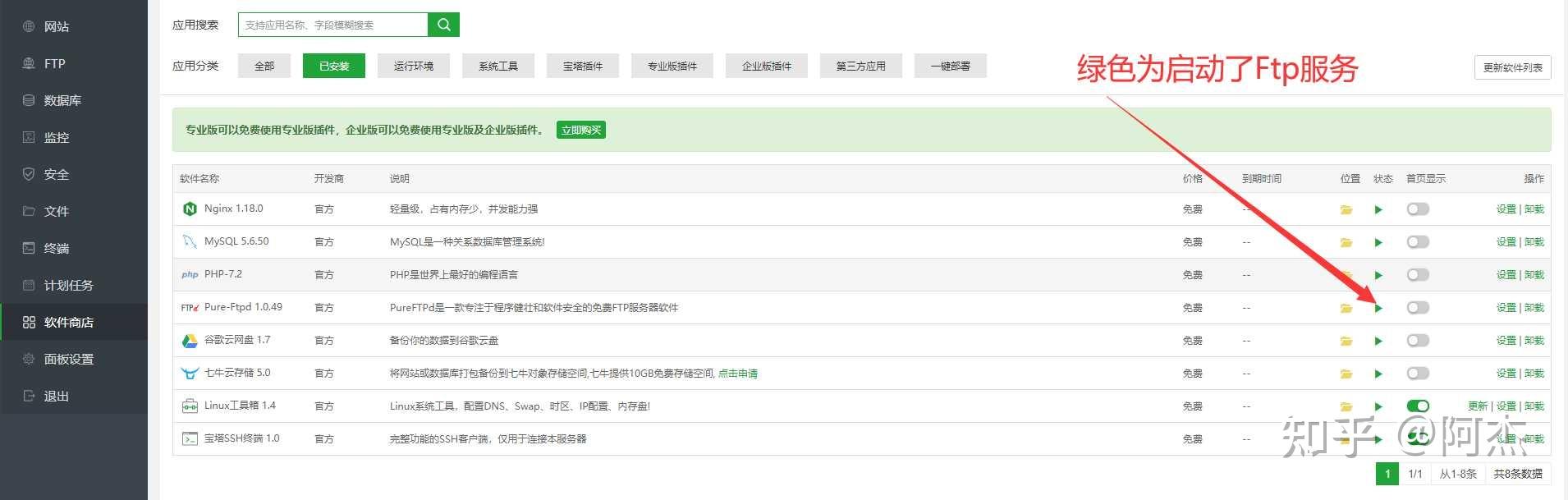The image size is (1568, 500).
Task: Click the terminal sidebar icon
Action: click(x=29, y=248)
